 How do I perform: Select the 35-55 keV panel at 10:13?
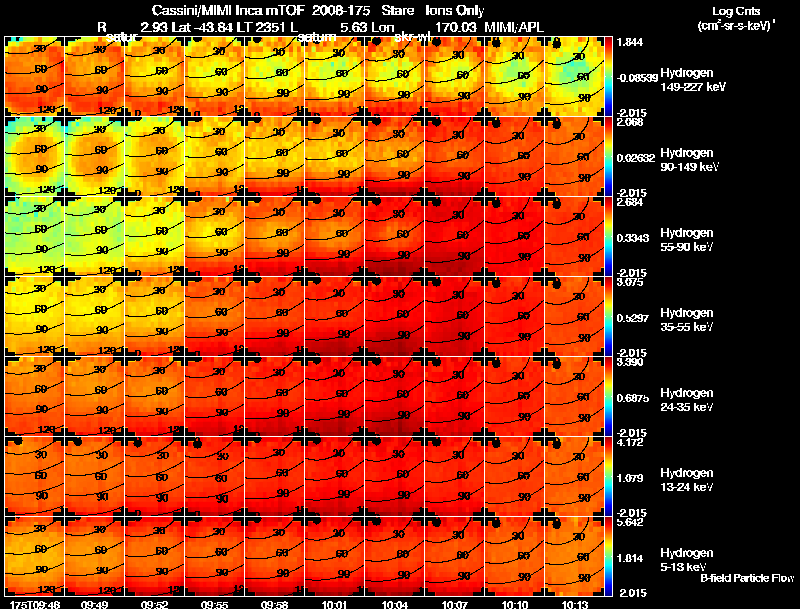574,317
